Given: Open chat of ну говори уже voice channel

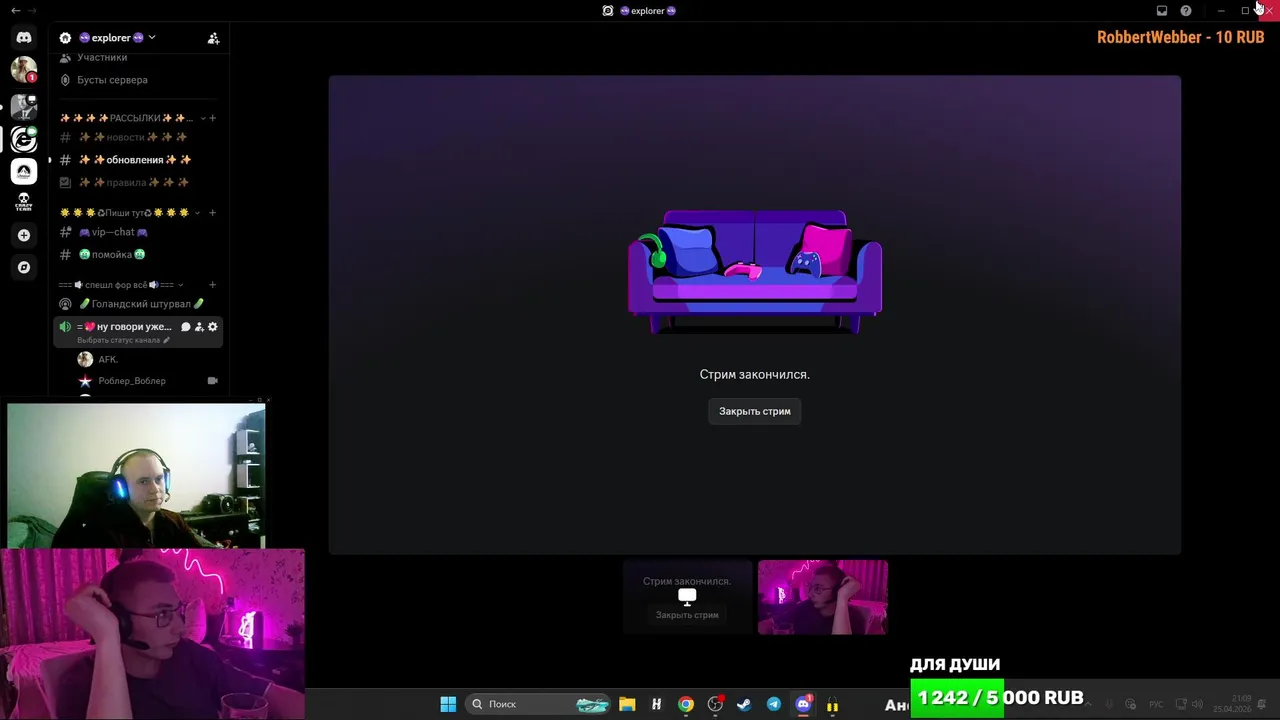Looking at the screenshot, I should point(185,327).
